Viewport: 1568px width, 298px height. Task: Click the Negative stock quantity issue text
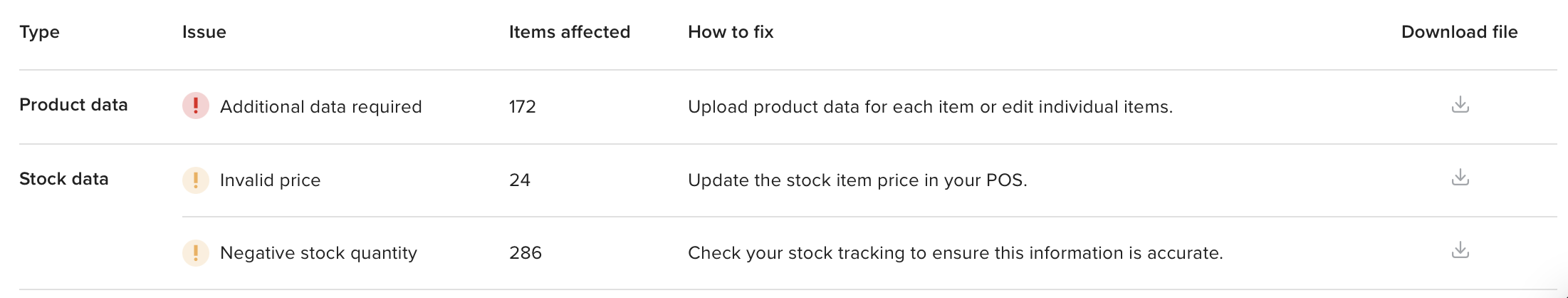[318, 253]
